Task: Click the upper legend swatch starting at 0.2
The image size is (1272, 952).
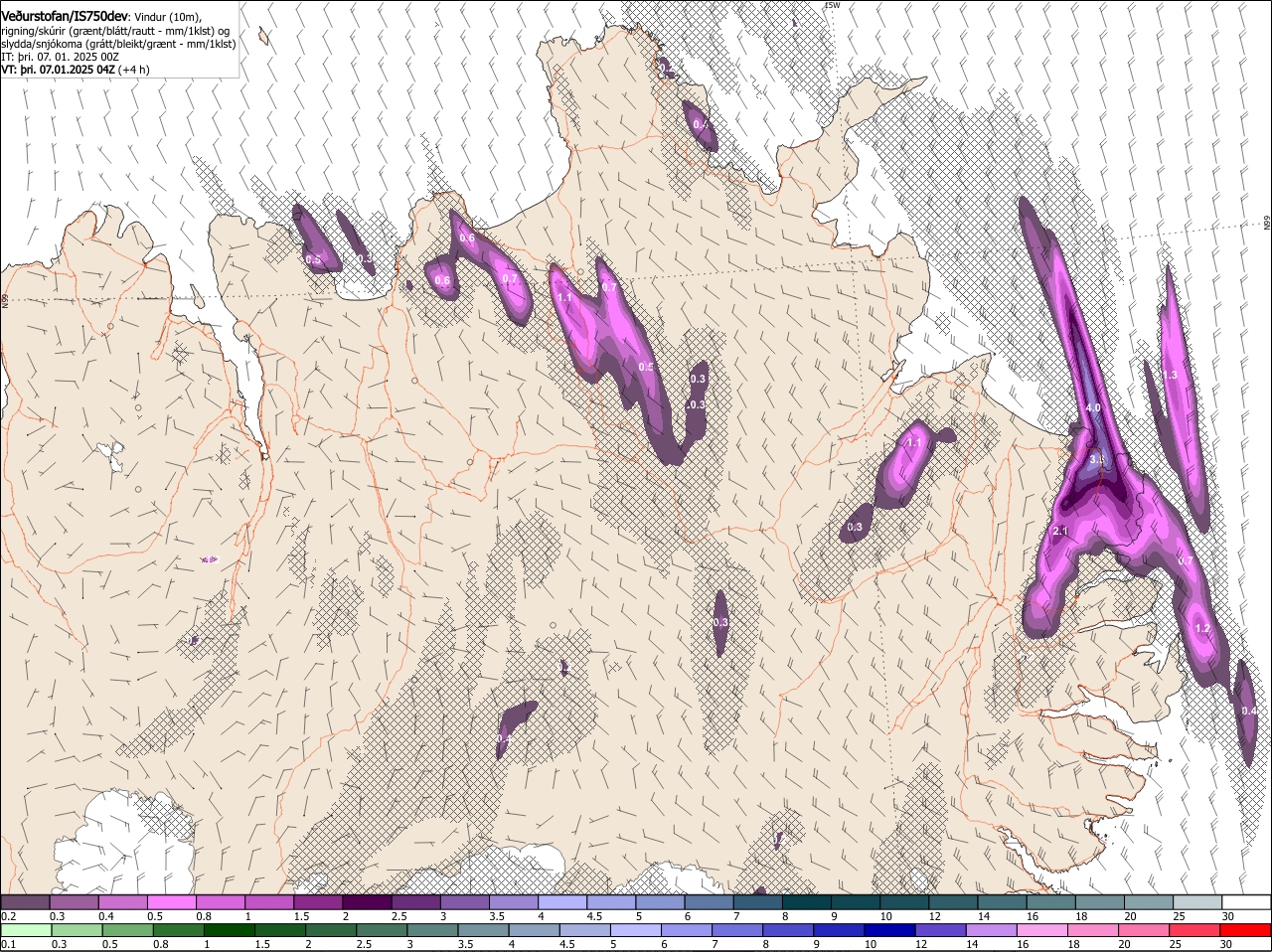Action: 25,901
